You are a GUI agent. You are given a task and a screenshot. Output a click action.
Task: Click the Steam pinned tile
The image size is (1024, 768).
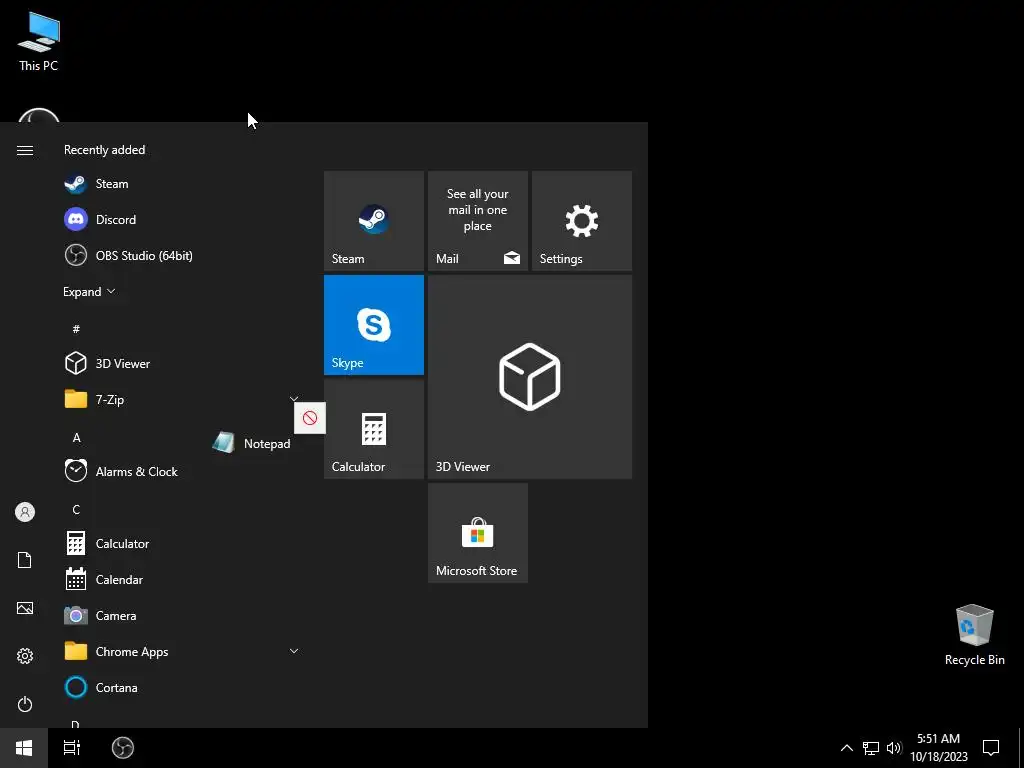(374, 221)
